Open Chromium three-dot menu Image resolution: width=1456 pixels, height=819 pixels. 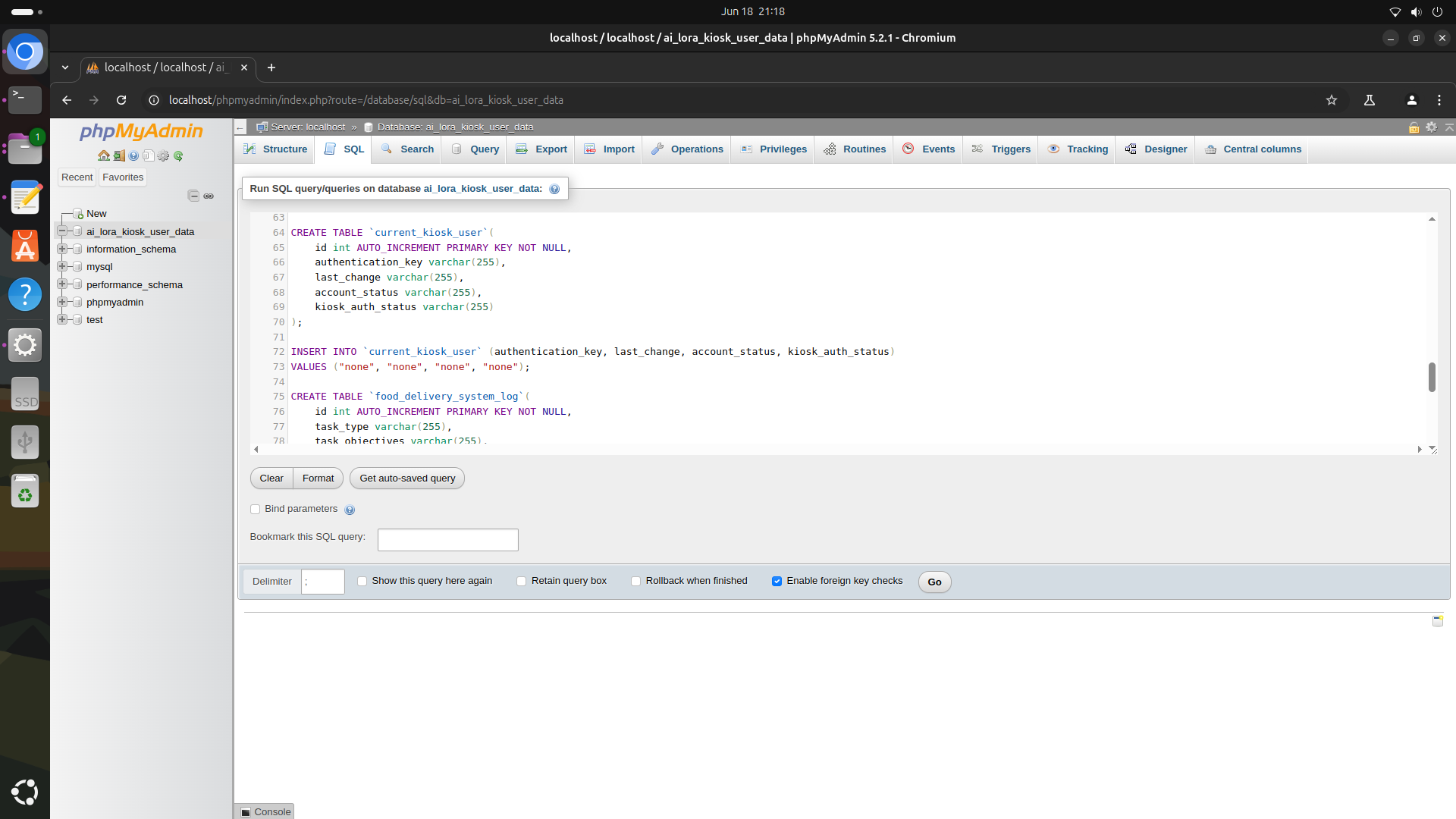(1439, 100)
